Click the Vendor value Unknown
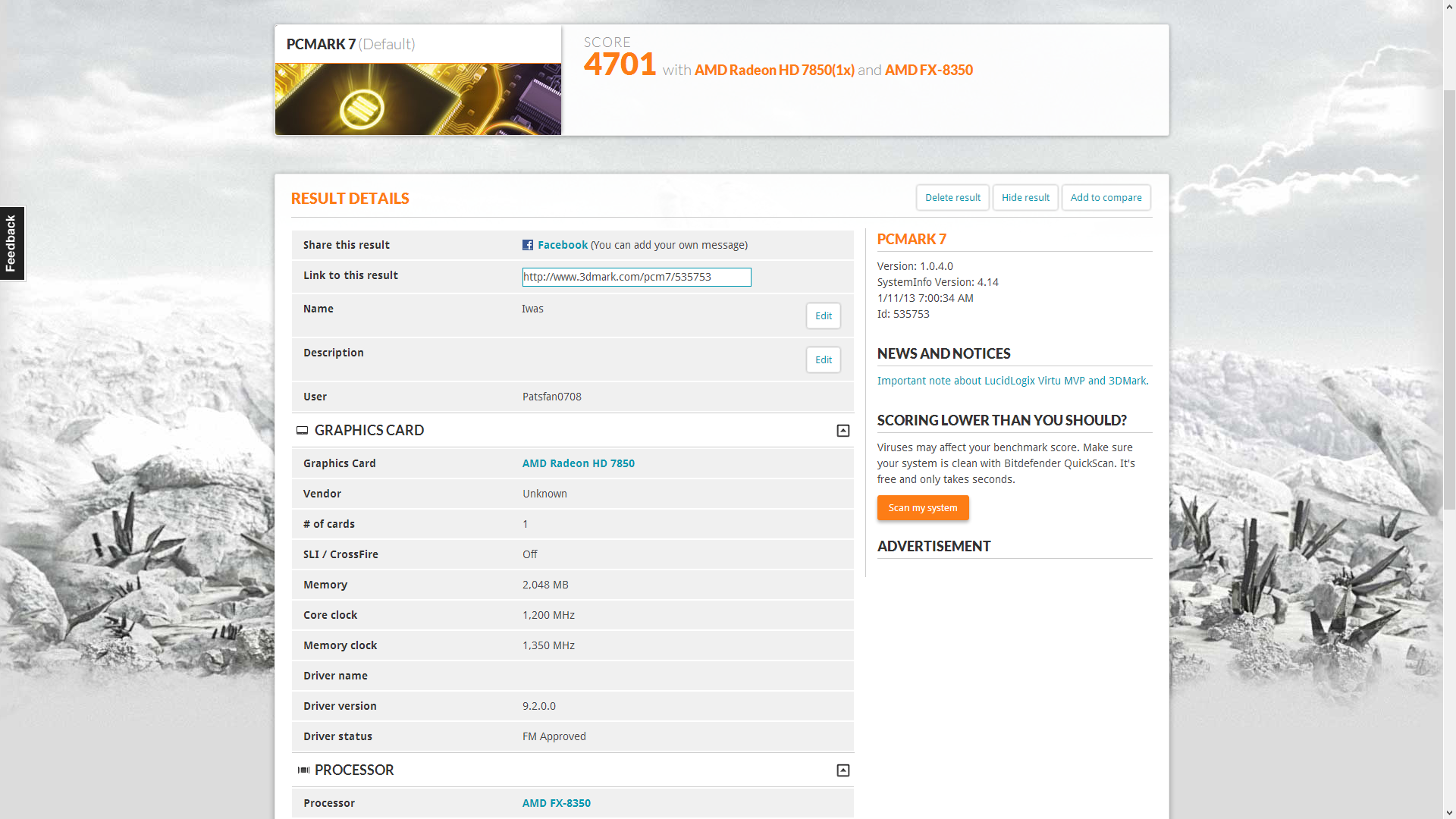 click(x=544, y=494)
